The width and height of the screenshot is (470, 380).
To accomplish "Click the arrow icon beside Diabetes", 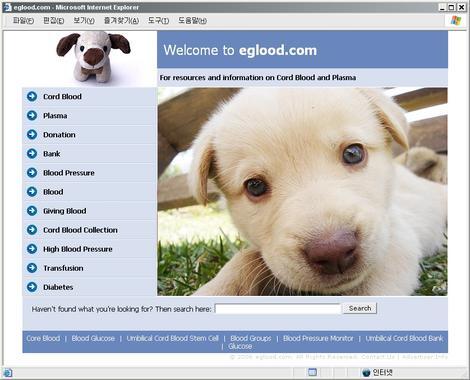I will (32, 287).
